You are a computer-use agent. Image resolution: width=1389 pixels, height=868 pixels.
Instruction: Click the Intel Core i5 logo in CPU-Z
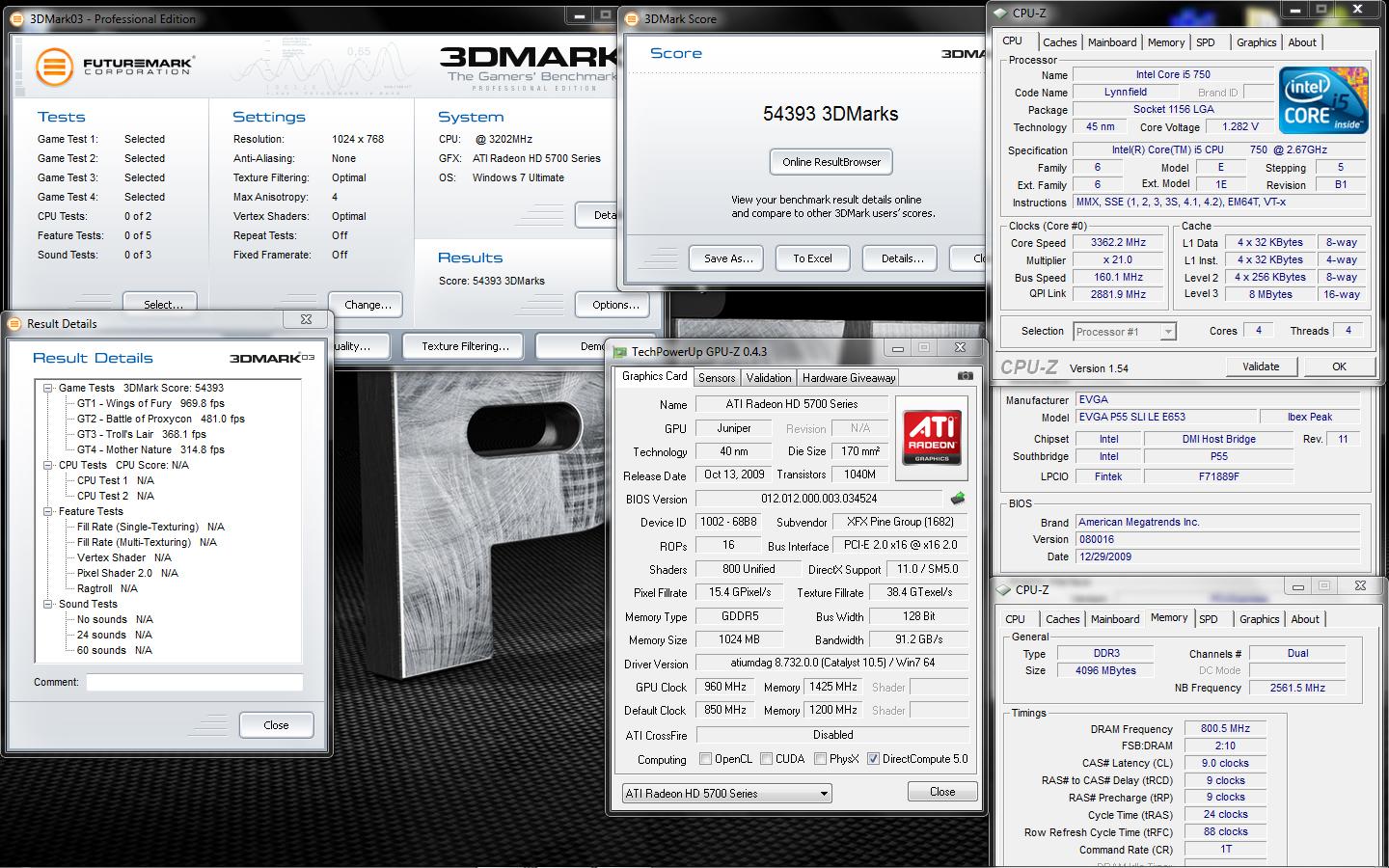click(1323, 101)
